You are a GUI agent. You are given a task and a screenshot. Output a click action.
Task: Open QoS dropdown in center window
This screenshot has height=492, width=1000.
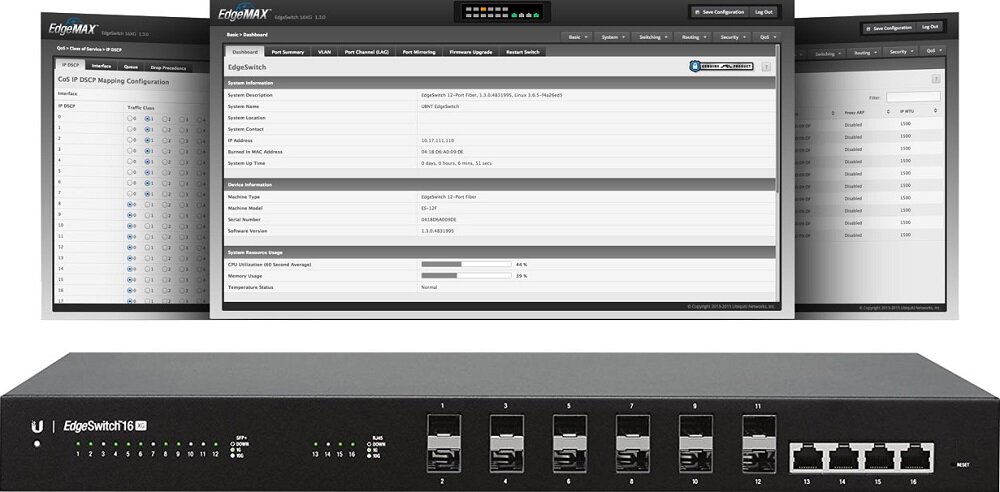coord(767,37)
